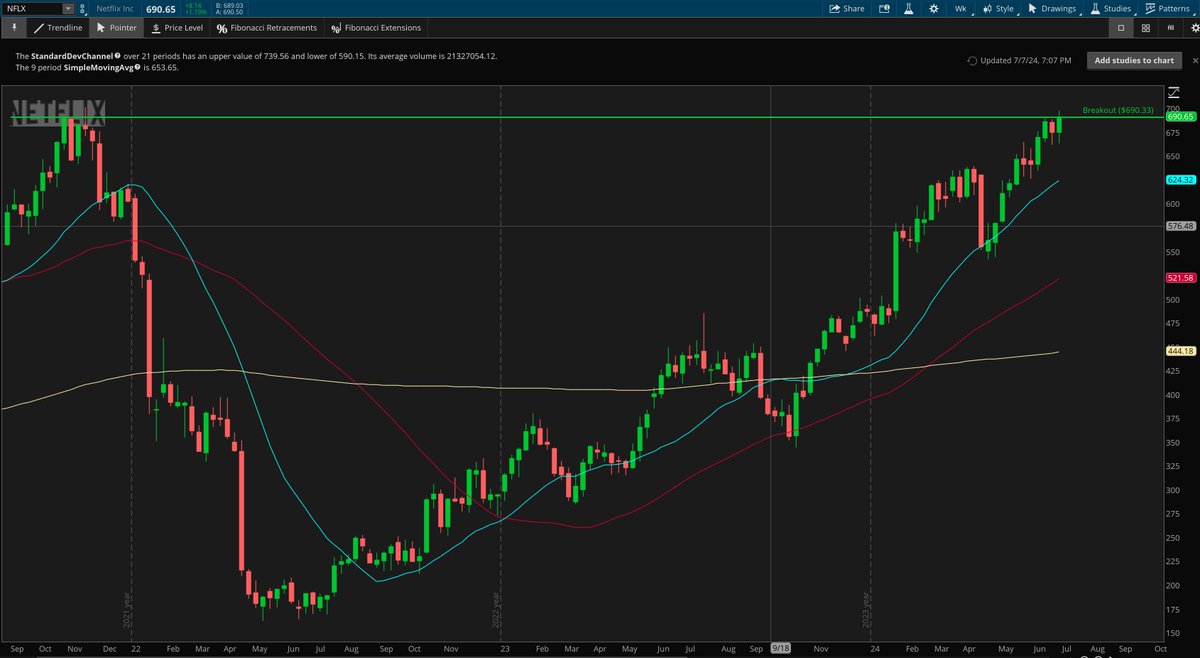Open the Patterns dropdown menu
This screenshot has height=658, width=1200.
pos(1169,8)
